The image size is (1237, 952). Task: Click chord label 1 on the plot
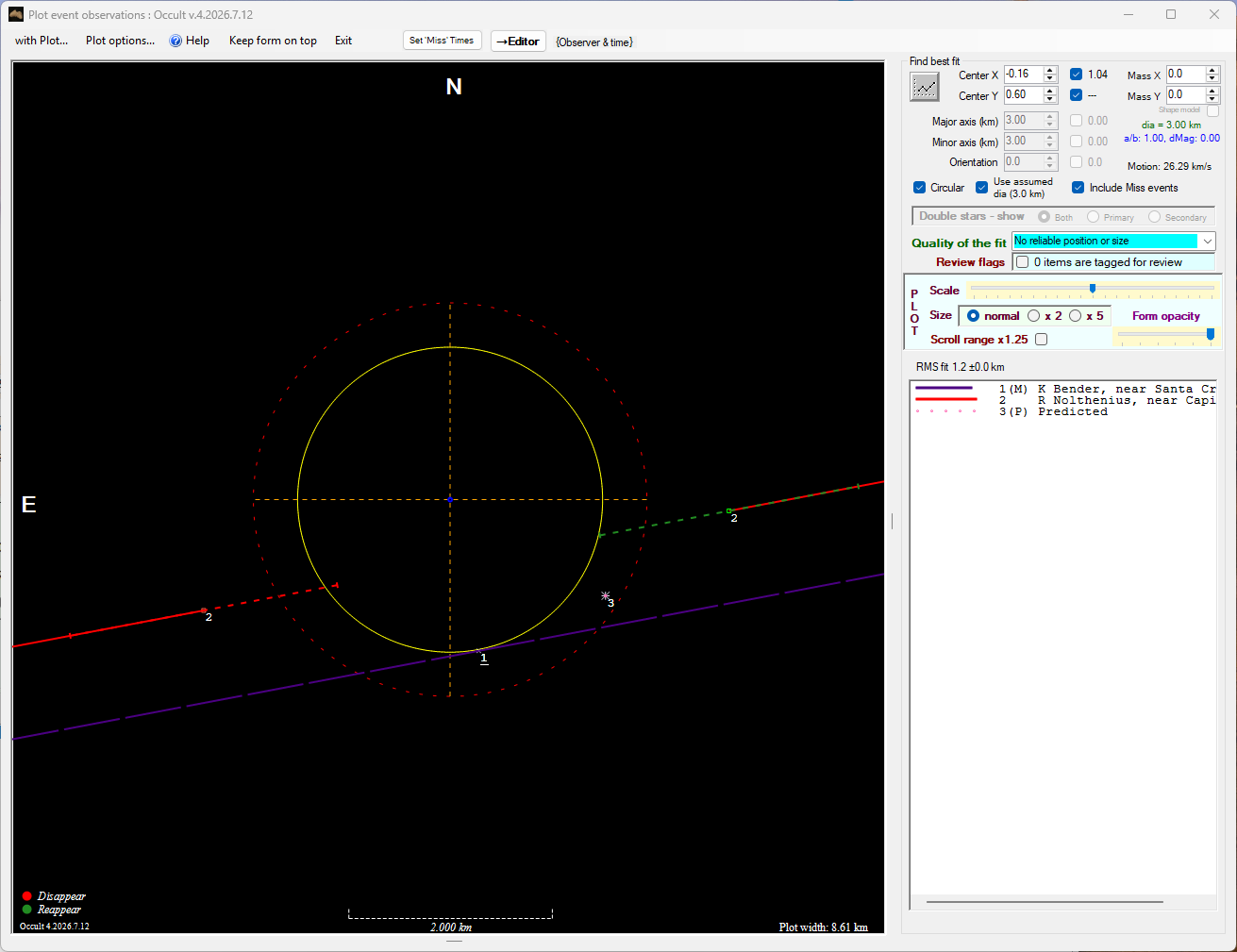[484, 659]
